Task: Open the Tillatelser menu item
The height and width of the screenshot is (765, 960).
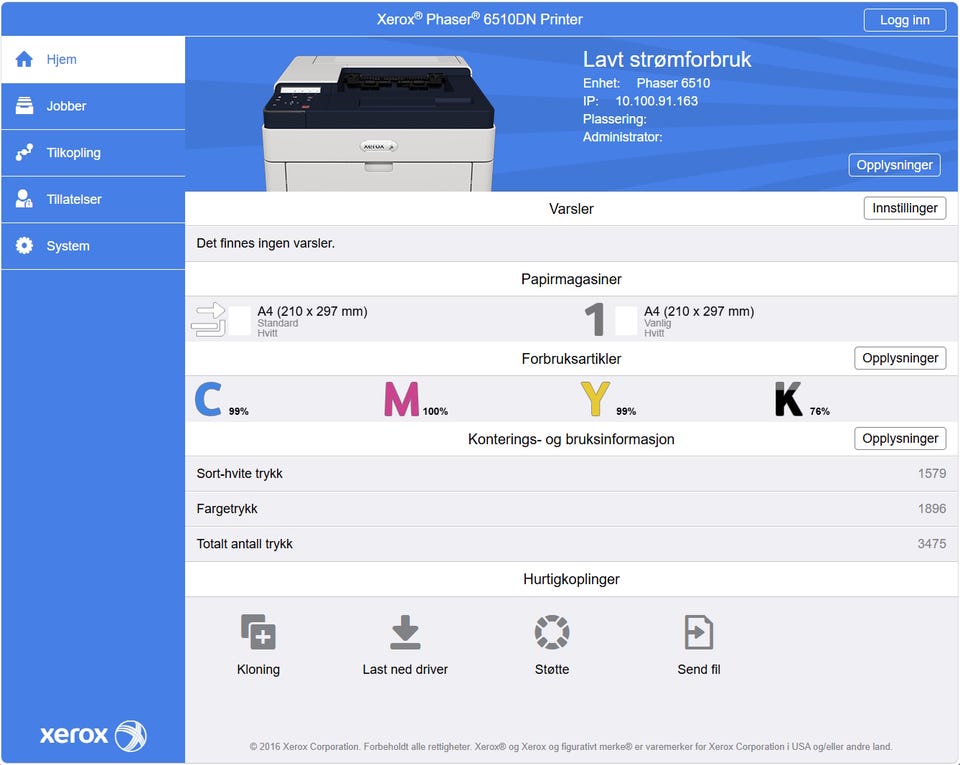Action: pyautogui.click(x=93, y=199)
